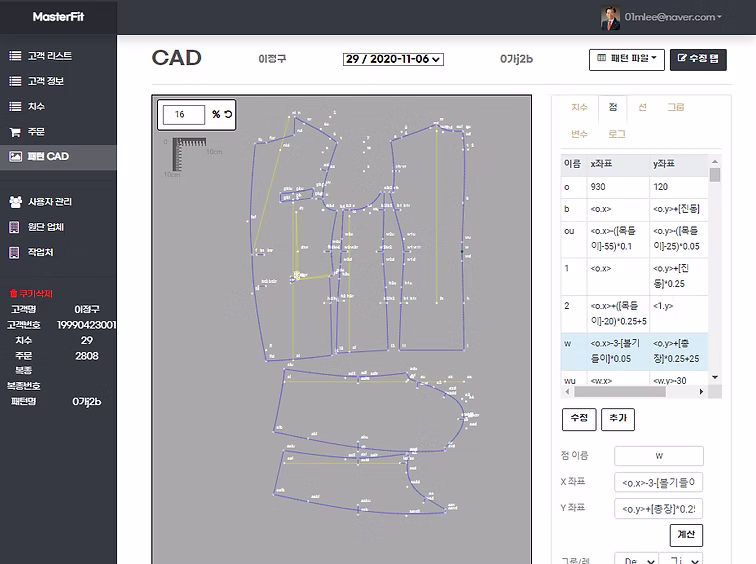This screenshot has width=756, height=564.
Task: Open the 로그 tab
Action: (617, 133)
